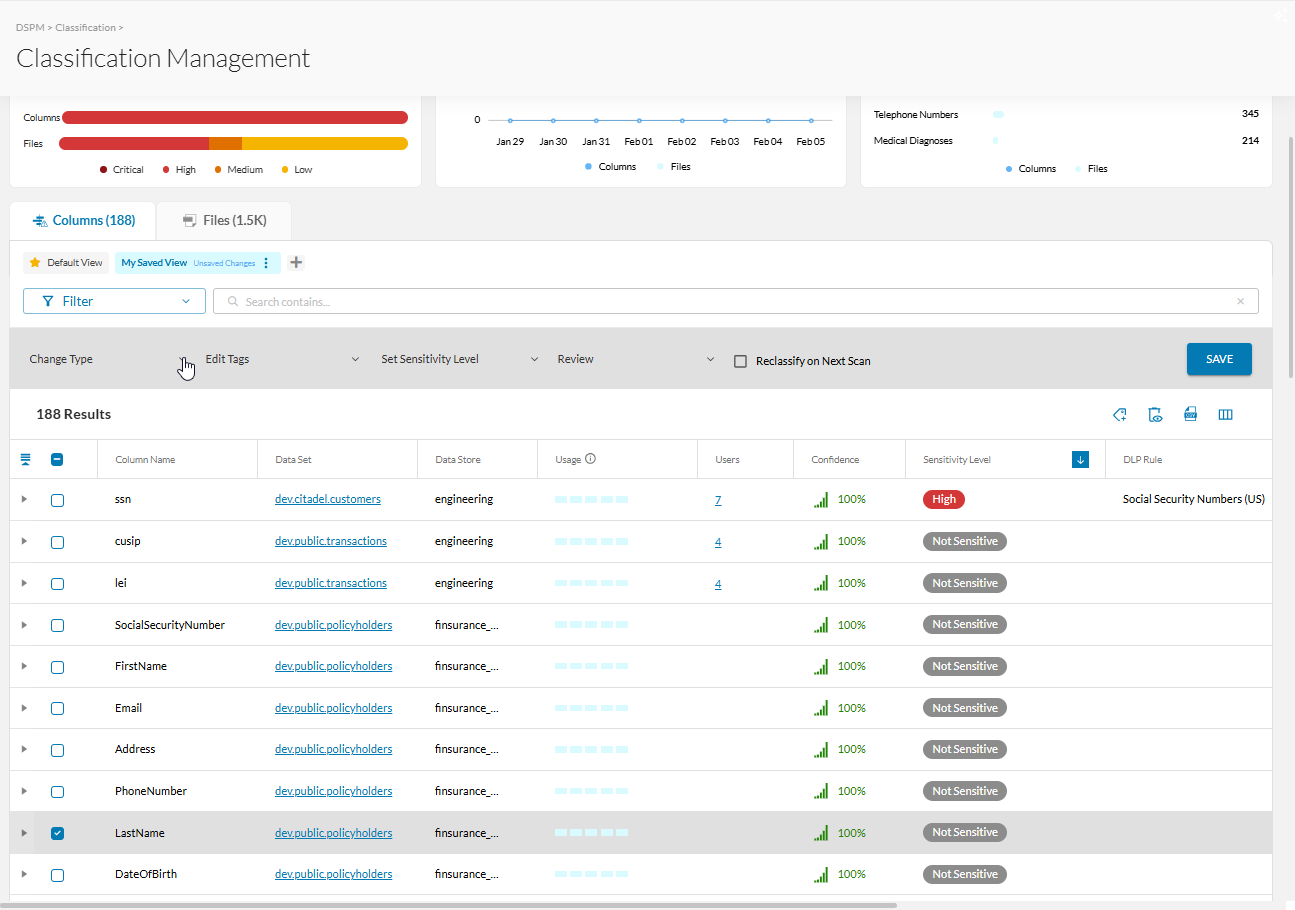Viewport: 1295px width, 910px height.
Task: Open the Set Sensitivity Level dropdown
Action: 460,359
